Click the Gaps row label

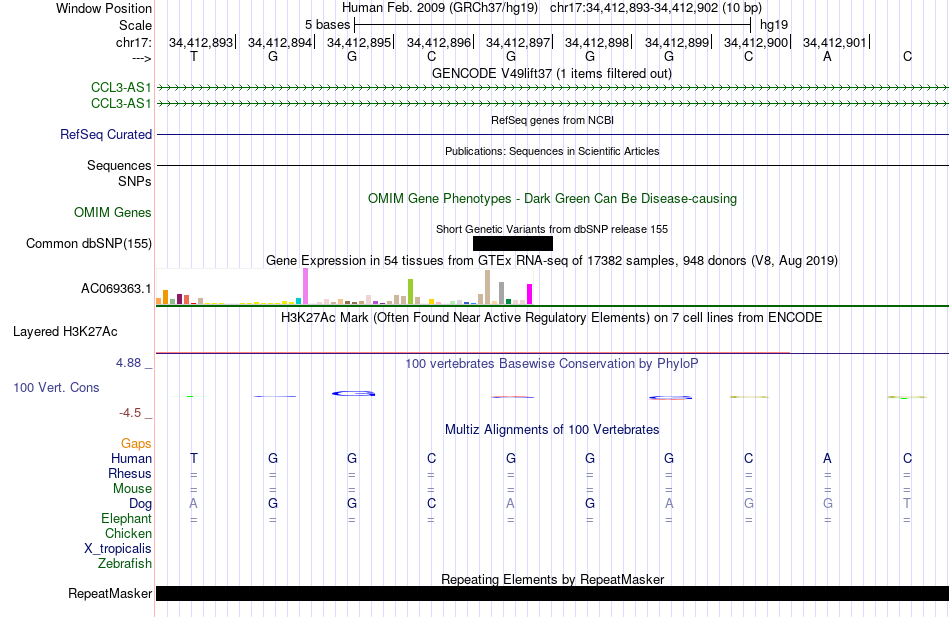136,444
